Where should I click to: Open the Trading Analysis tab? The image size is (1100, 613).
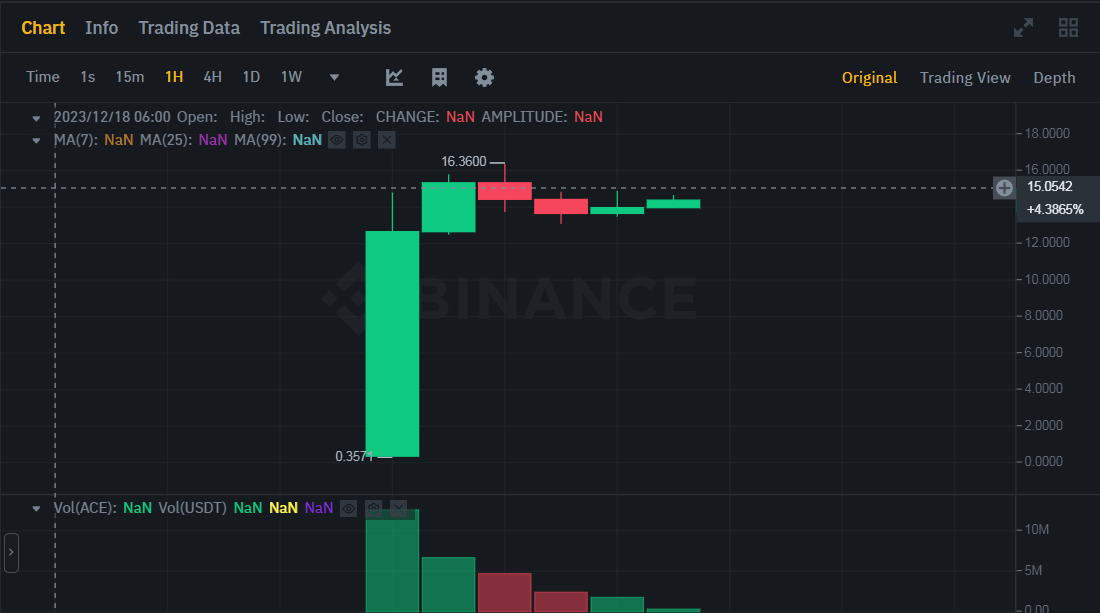click(325, 28)
